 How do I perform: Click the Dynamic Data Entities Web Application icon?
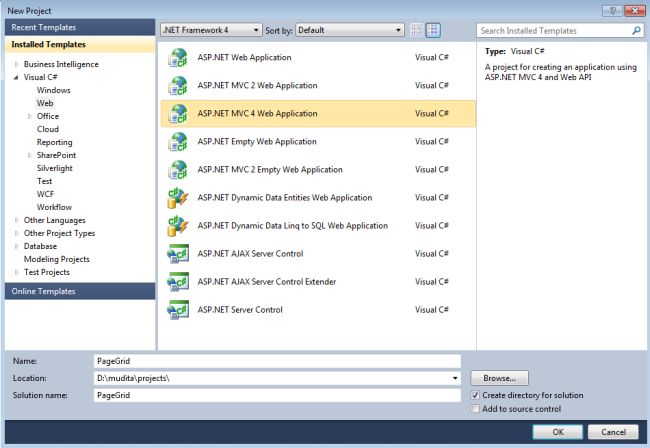click(x=178, y=198)
